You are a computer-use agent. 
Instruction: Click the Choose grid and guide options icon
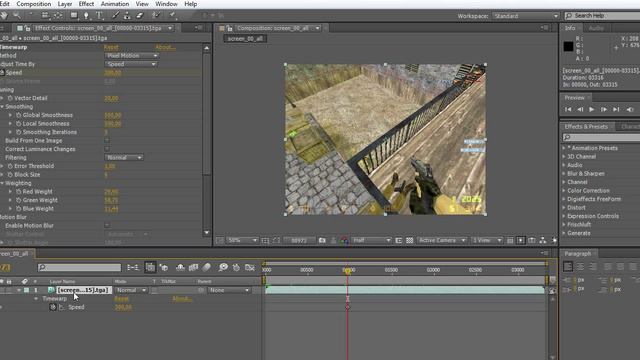point(265,240)
